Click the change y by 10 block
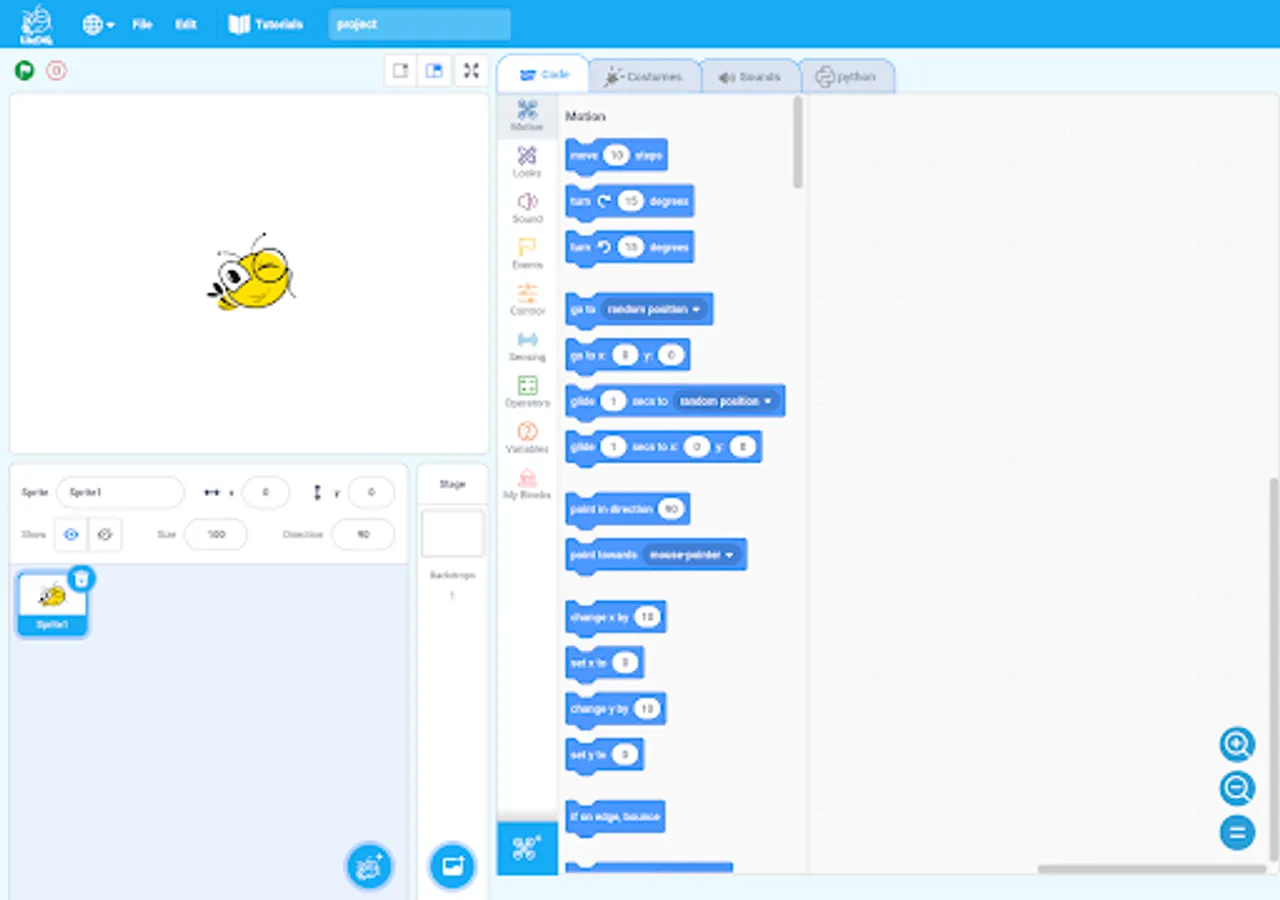This screenshot has height=900, width=1280. tap(615, 710)
